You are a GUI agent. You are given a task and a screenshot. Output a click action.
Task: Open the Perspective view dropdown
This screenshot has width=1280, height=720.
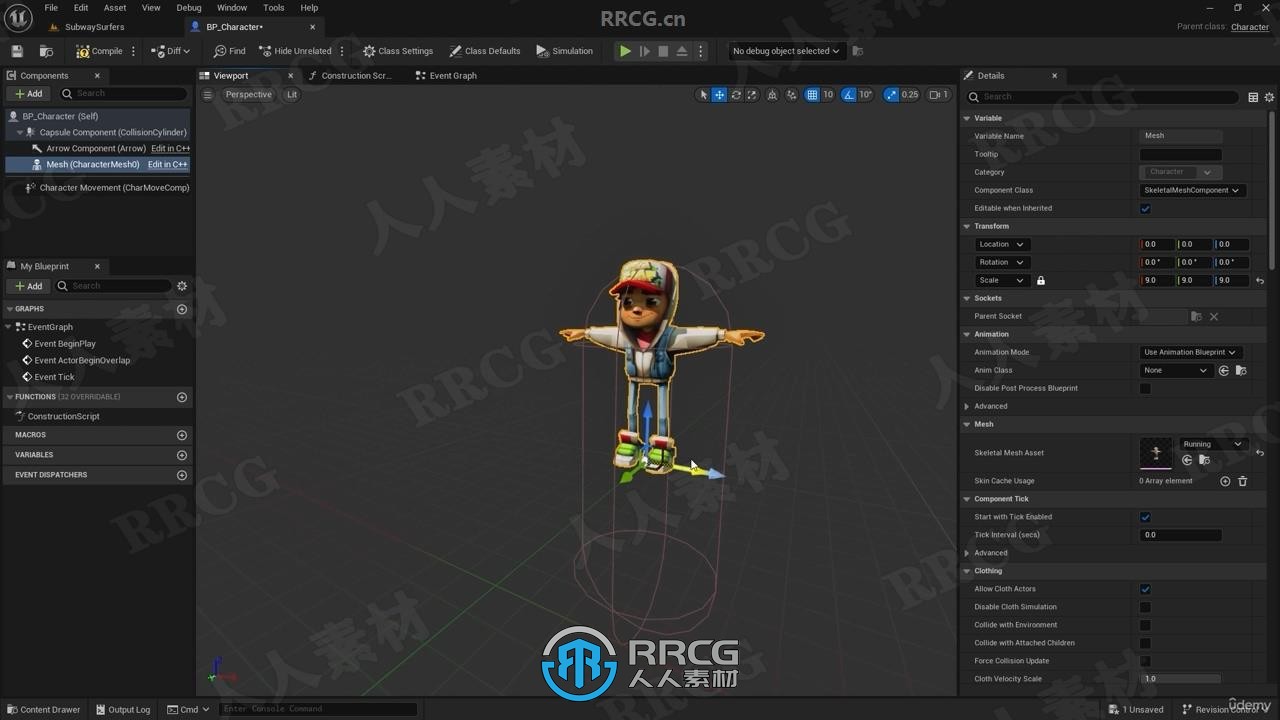[x=248, y=95]
